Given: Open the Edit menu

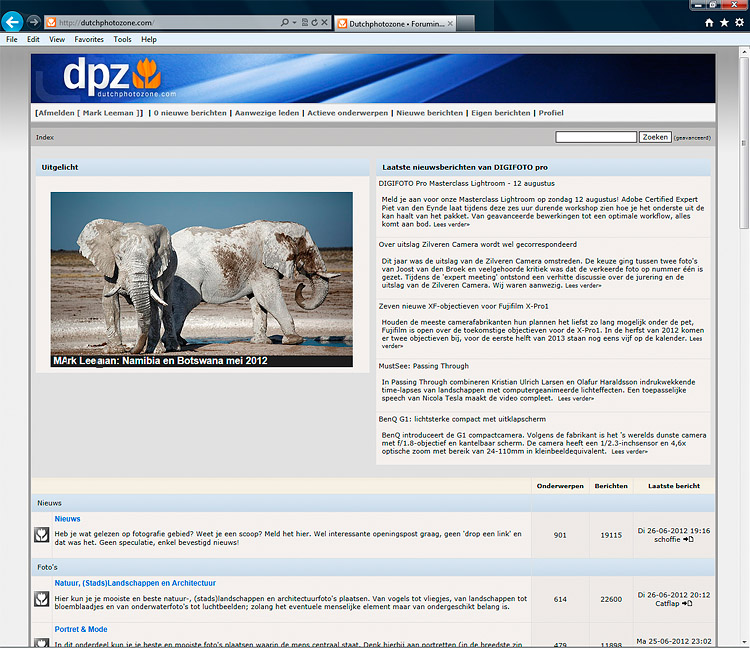Looking at the screenshot, I should (x=33, y=39).
